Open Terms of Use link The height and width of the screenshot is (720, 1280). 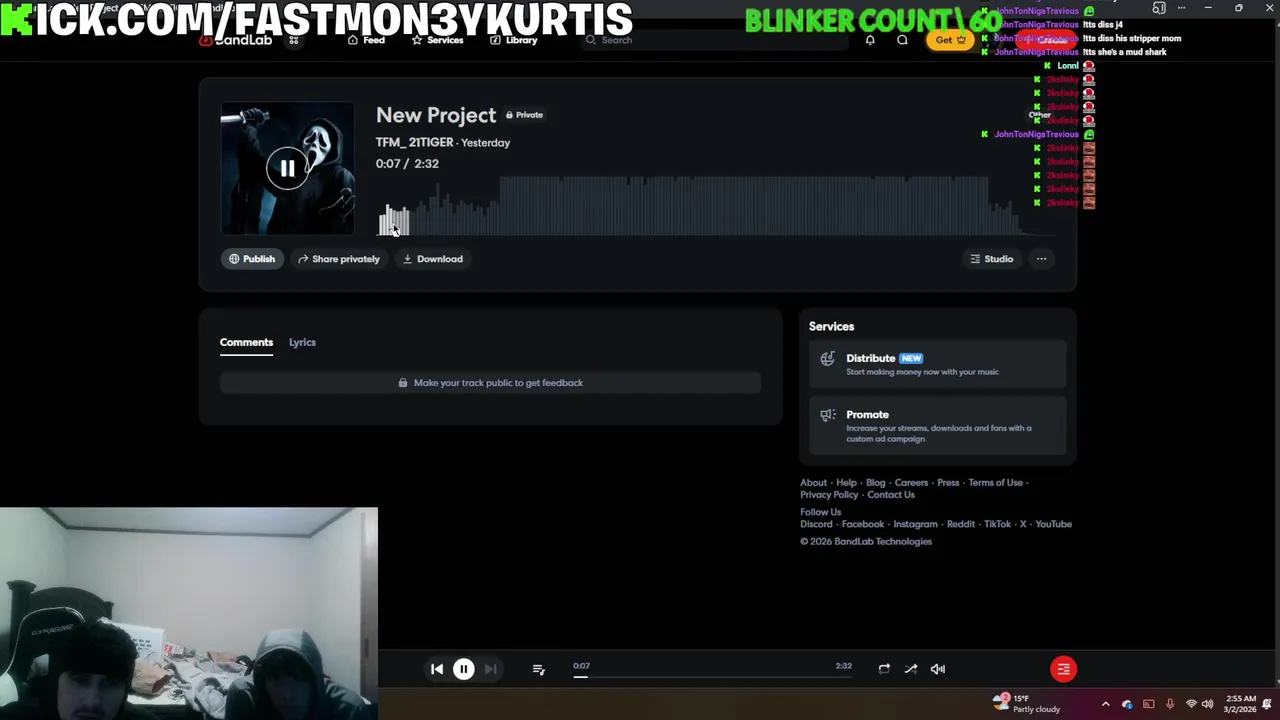coord(995,483)
